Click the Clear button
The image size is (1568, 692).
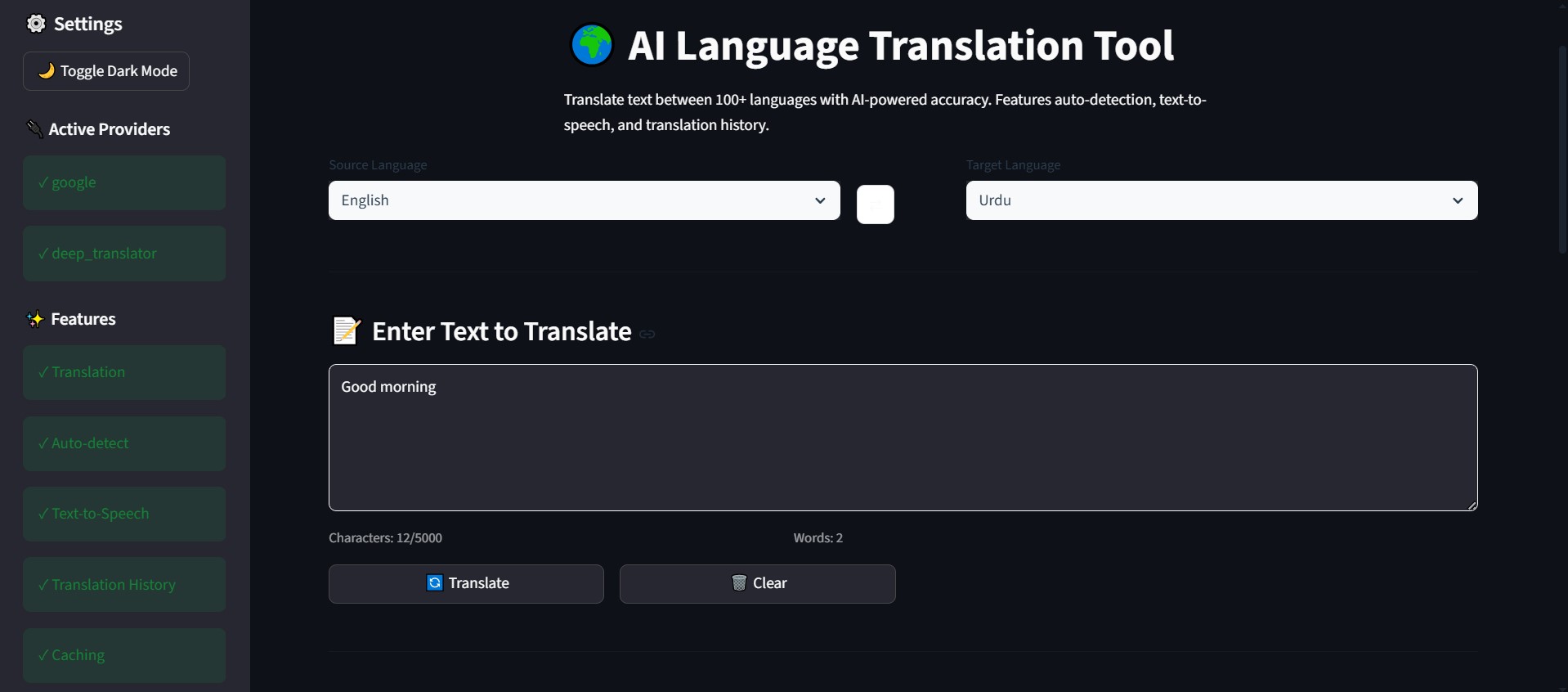tap(757, 584)
